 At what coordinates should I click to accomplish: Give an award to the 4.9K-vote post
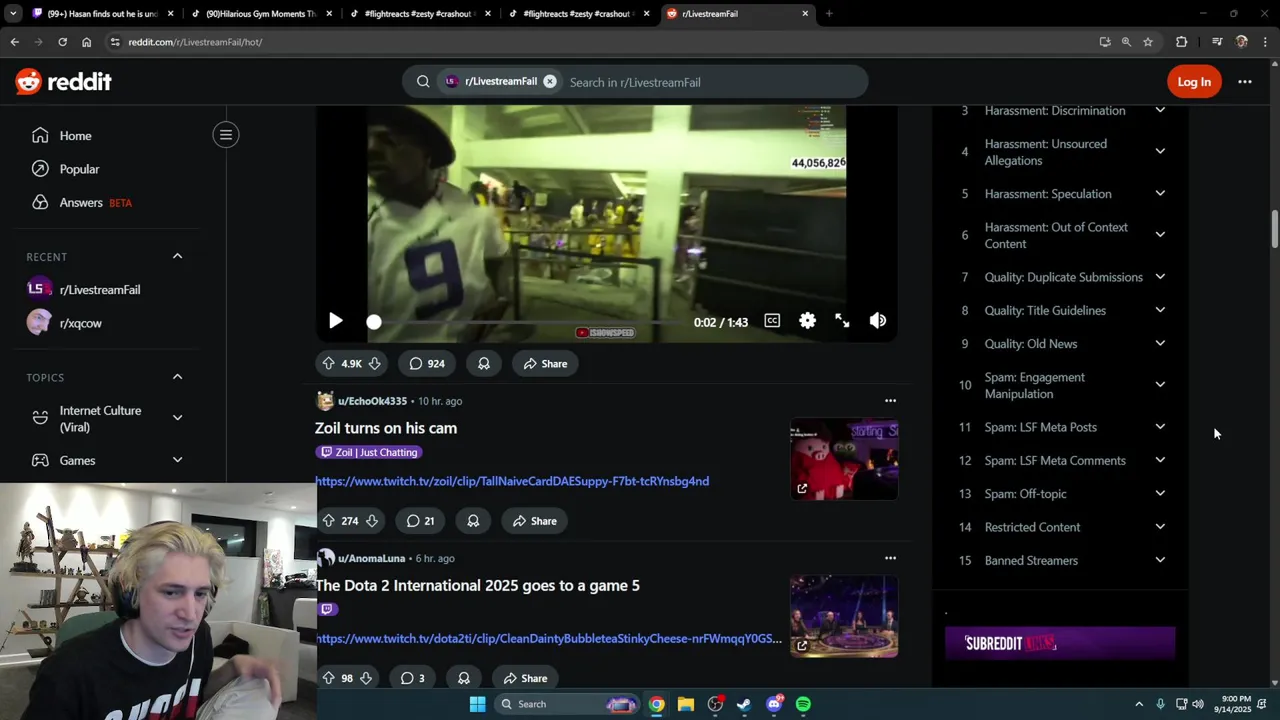(484, 364)
